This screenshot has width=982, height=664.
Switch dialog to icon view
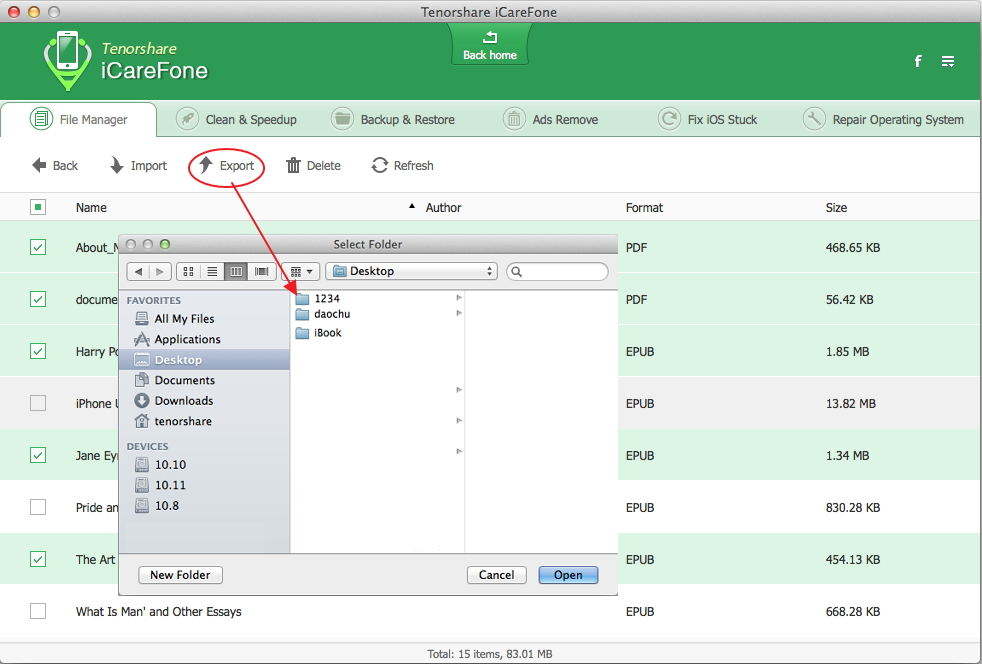[189, 271]
